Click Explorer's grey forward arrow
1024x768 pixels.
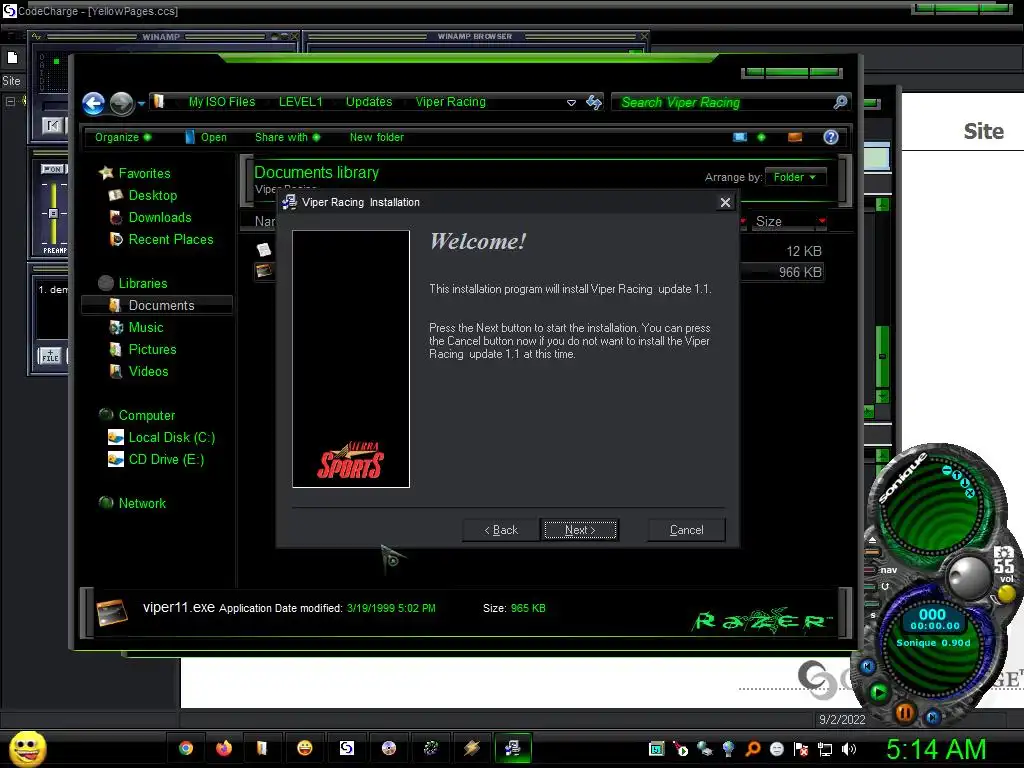pyautogui.click(x=121, y=103)
